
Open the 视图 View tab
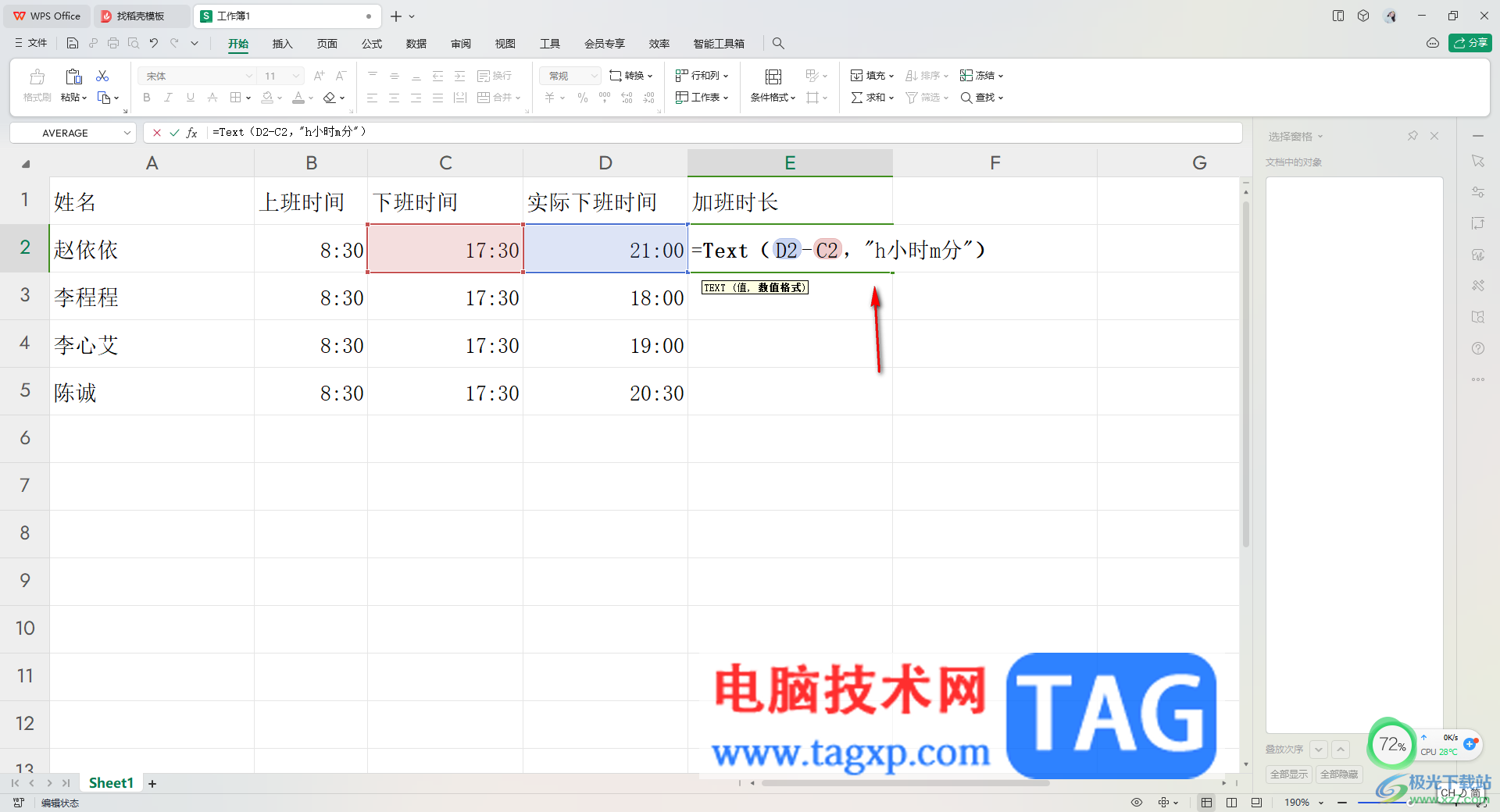pos(505,44)
